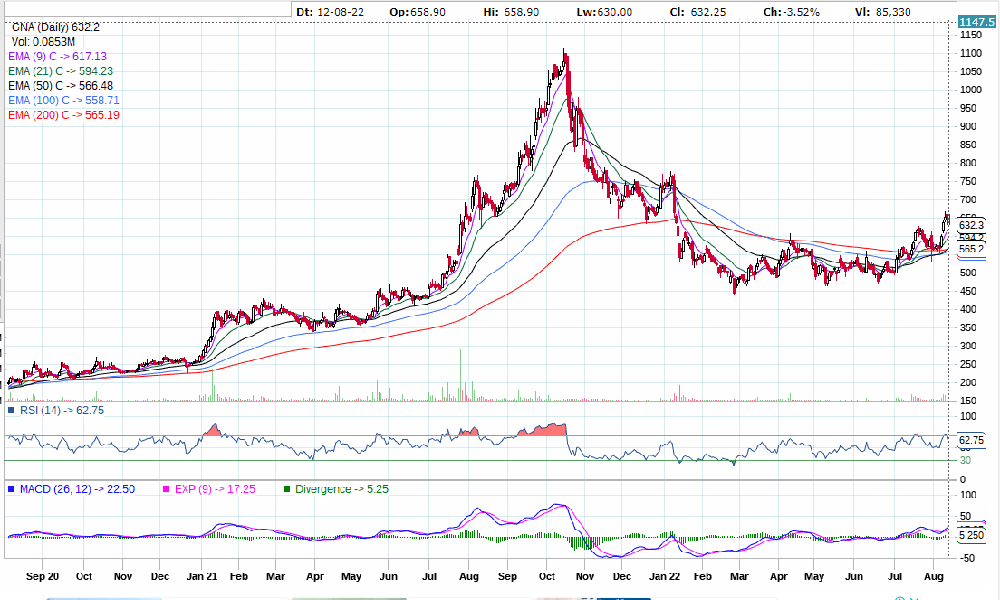Click the Vl: 85,330 volume value
Image resolution: width=1000 pixels, height=600 pixels.
click(x=883, y=12)
